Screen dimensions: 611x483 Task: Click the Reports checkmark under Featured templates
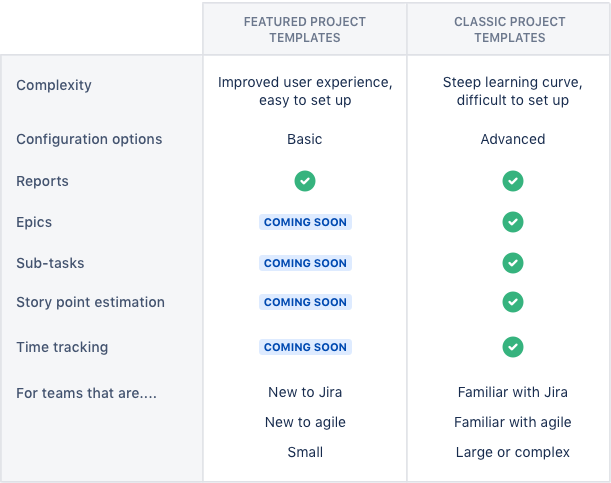(x=305, y=181)
